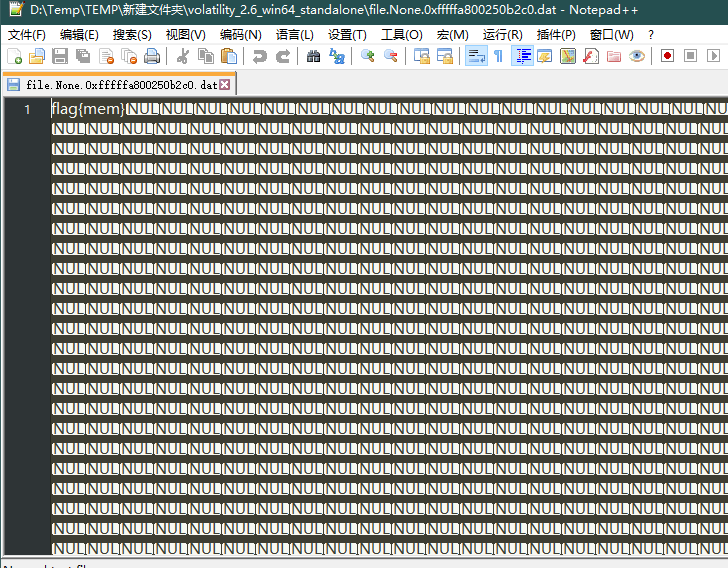Image resolution: width=728 pixels, height=568 pixels.
Task: Open the 文件(F) menu
Action: (27, 34)
